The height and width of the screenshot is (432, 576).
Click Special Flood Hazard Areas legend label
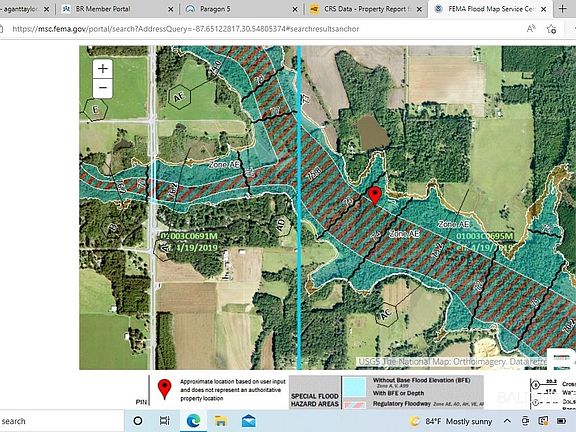[314, 400]
